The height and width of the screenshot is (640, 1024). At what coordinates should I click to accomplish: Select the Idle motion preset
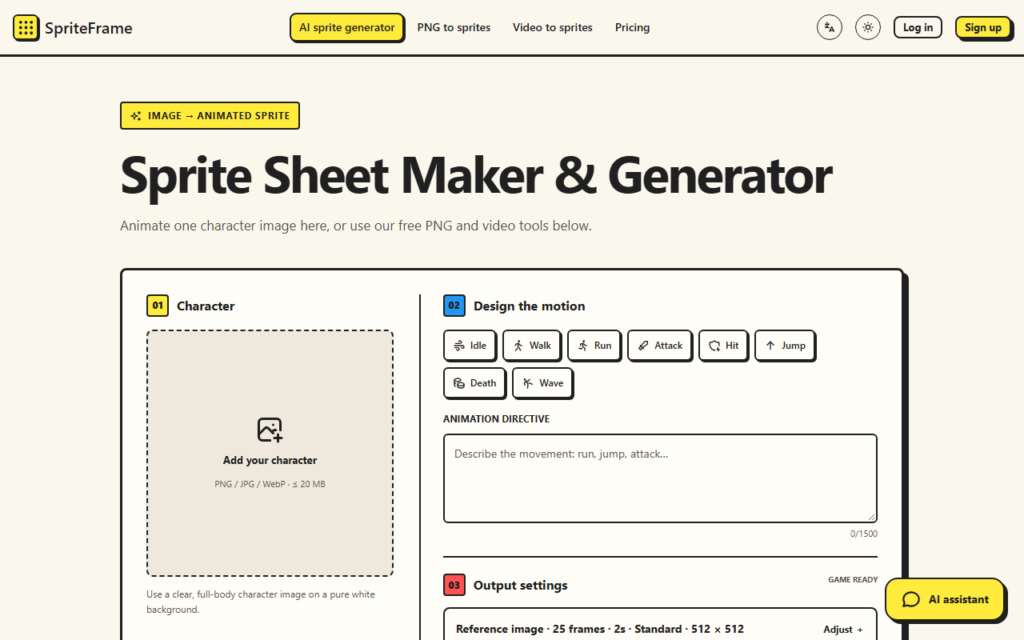(470, 345)
